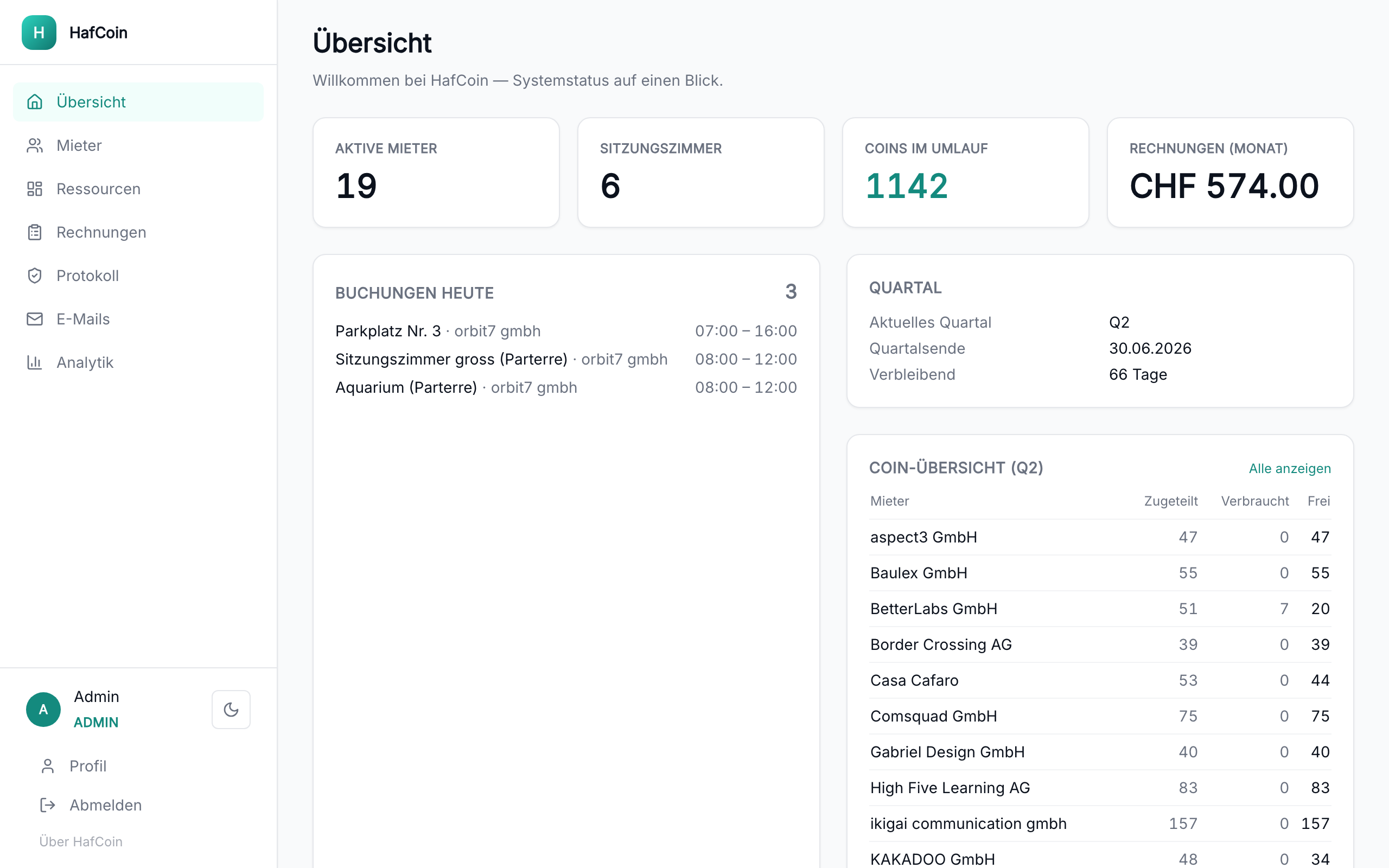Select the Border Crossing AG row
Image resolution: width=1389 pixels, height=868 pixels.
coord(1100,644)
